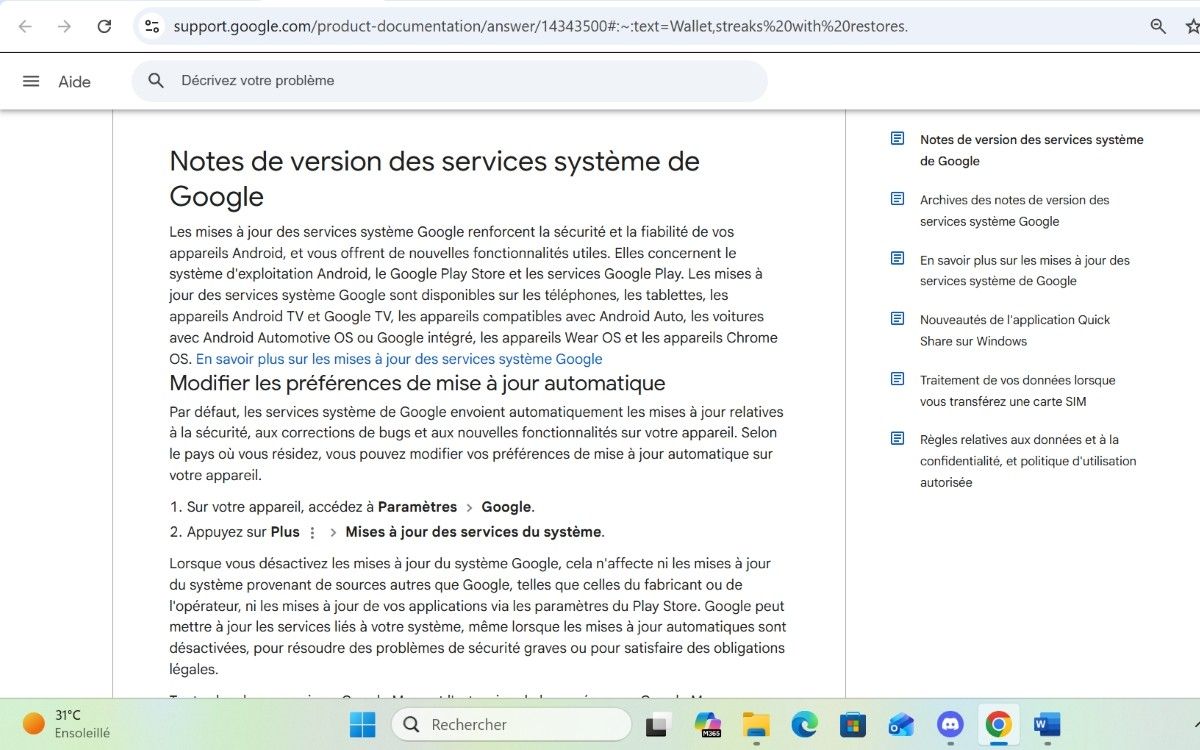The width and height of the screenshot is (1200, 750).
Task: Open the weather widget showing 31°C
Action: (67, 724)
